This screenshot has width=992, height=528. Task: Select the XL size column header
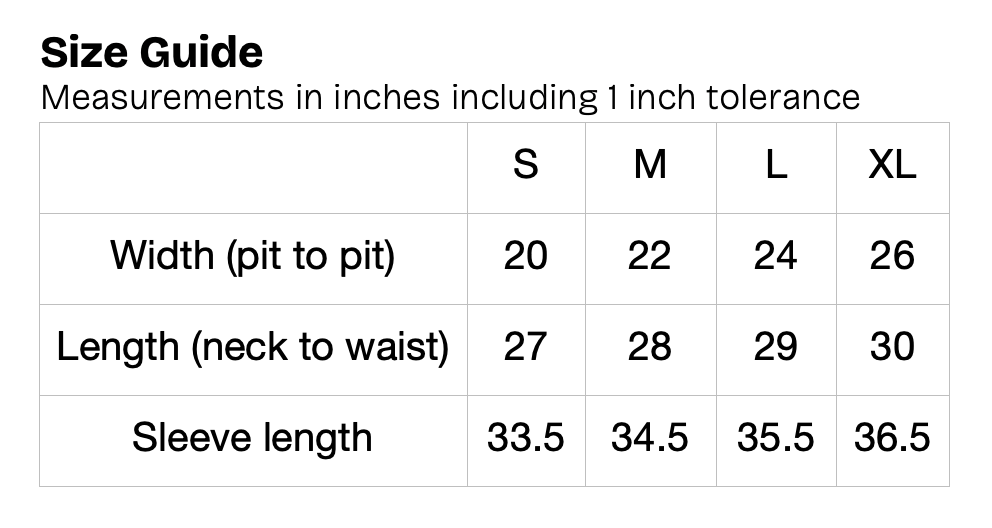(892, 166)
